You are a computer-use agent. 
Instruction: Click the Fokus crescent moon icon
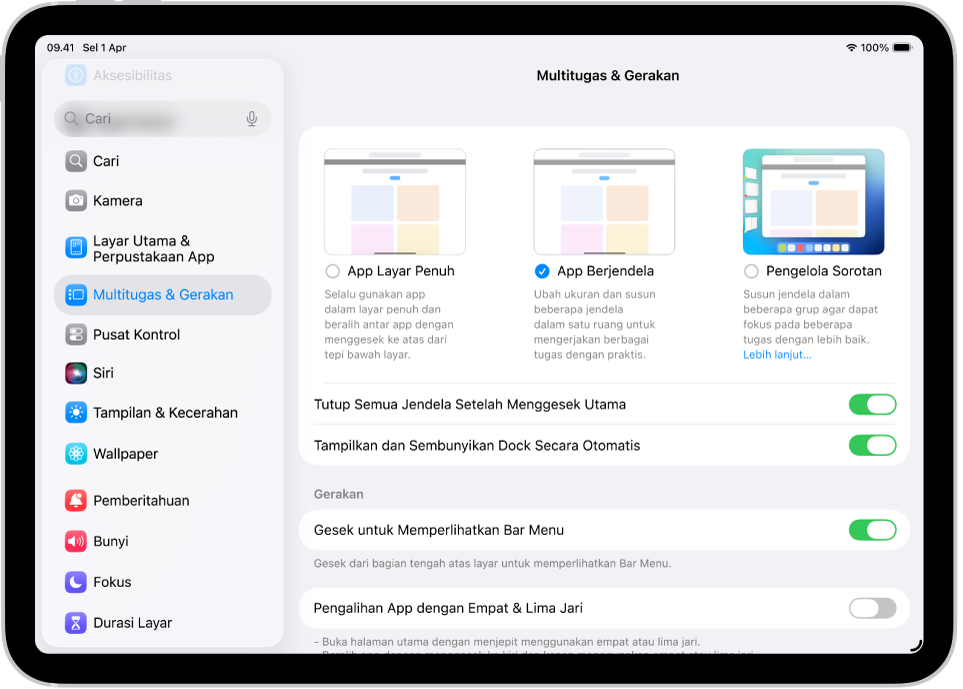pos(77,581)
